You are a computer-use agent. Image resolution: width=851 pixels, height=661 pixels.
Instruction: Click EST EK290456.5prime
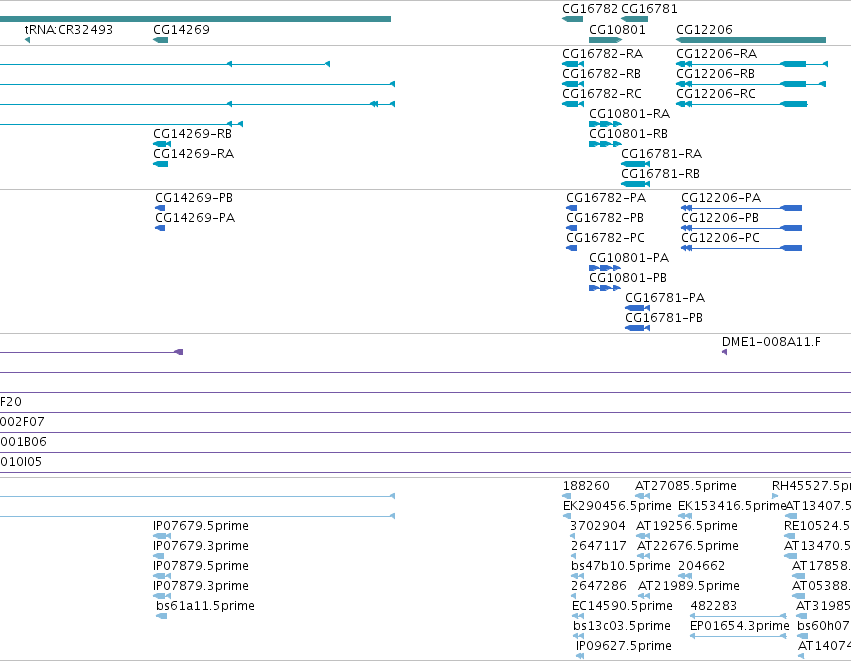coord(617,506)
